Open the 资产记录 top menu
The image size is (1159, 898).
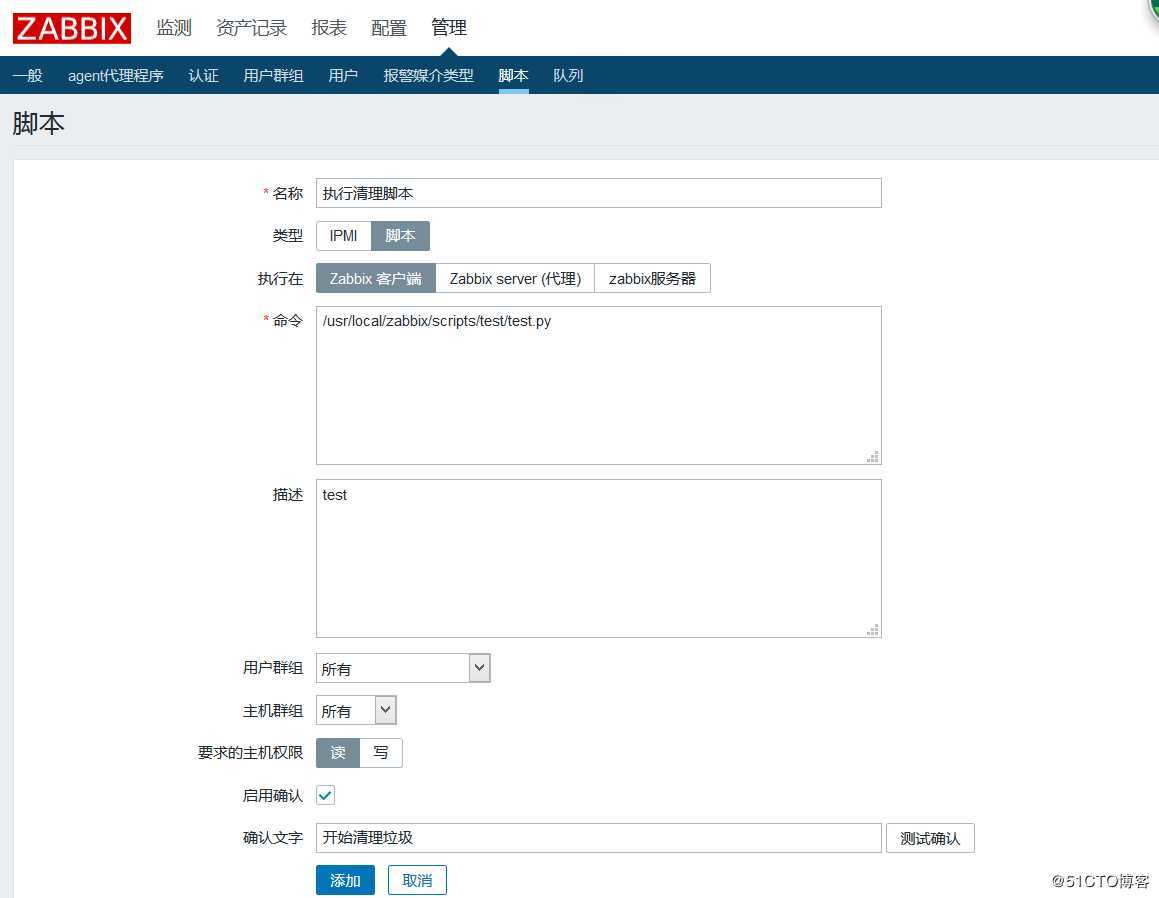(251, 28)
